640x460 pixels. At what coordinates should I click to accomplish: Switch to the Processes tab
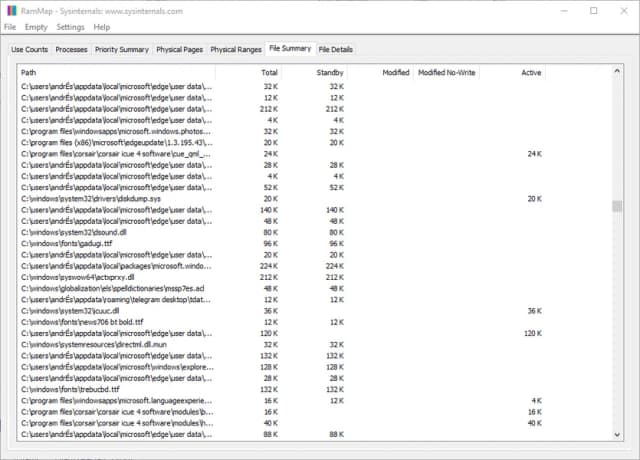point(71,49)
